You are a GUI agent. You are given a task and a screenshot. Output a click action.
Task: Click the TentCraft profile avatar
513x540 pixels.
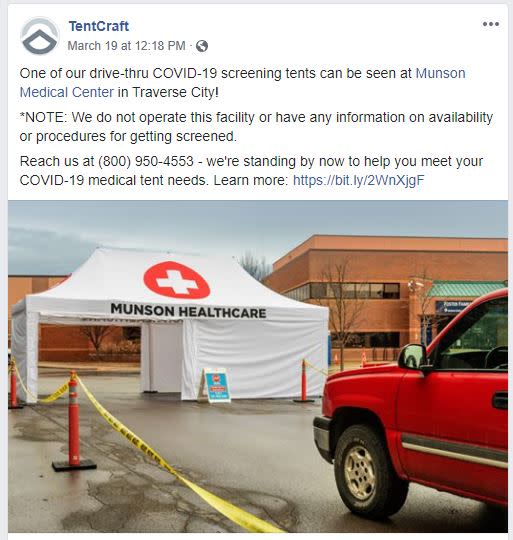[40, 36]
